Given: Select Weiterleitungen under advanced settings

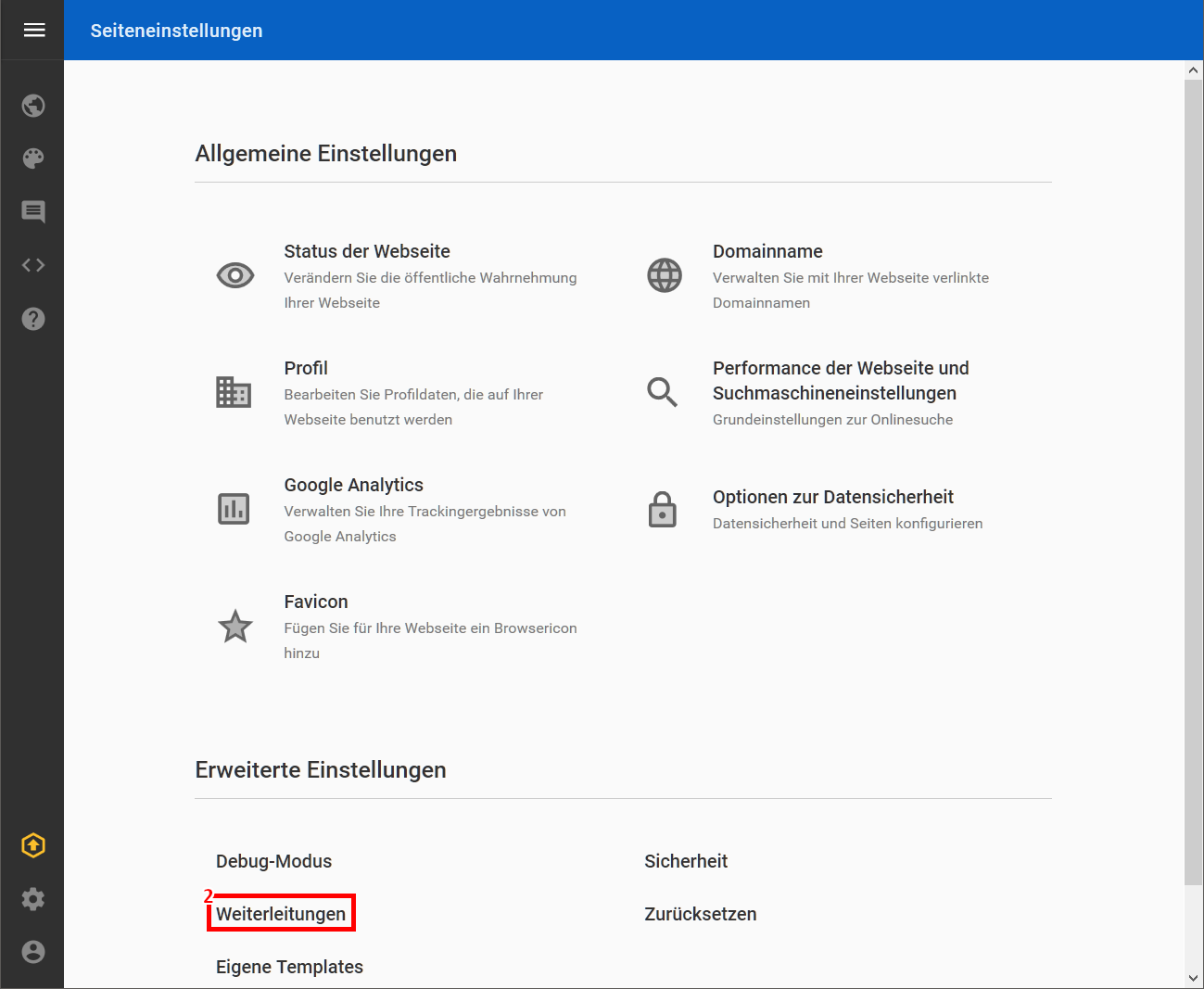Looking at the screenshot, I should (281, 914).
